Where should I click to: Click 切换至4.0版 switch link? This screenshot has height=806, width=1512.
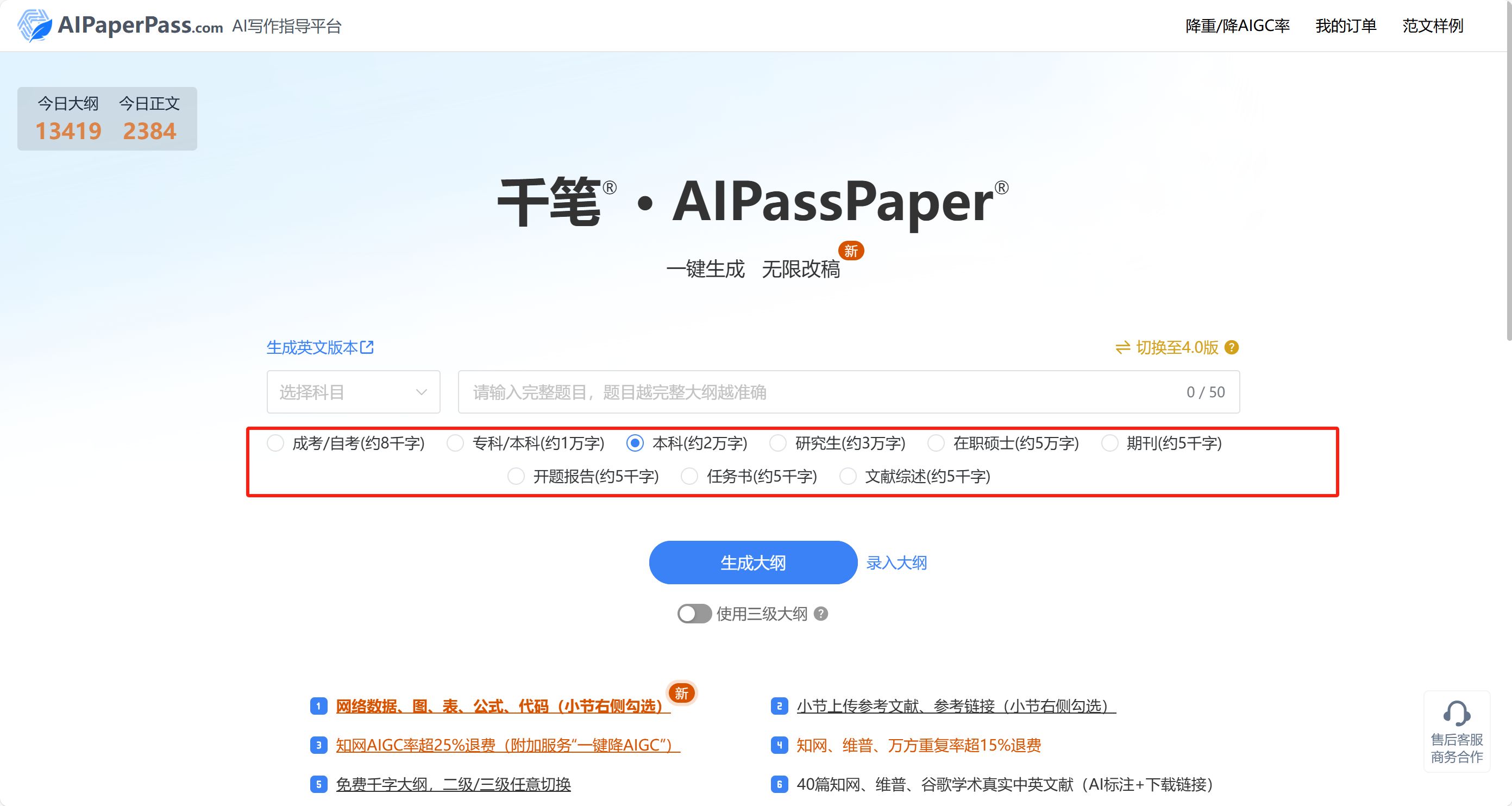1177,347
